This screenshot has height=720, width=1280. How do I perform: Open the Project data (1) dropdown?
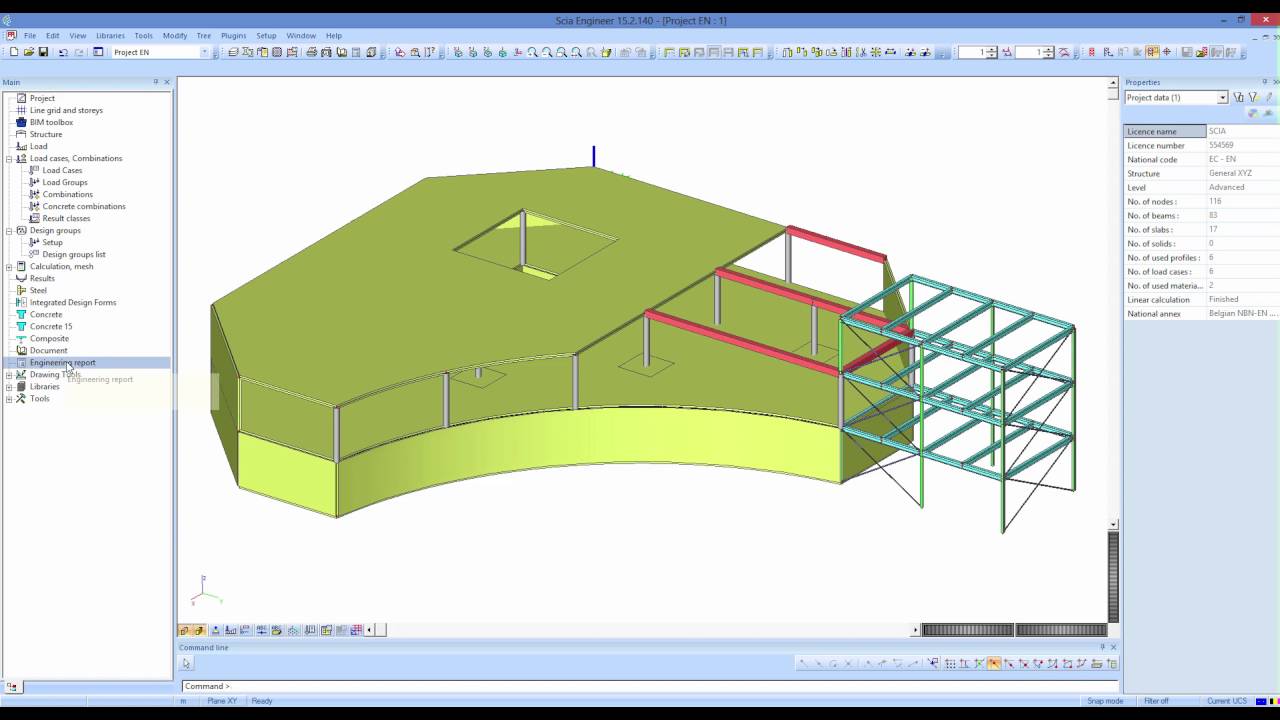(1222, 98)
